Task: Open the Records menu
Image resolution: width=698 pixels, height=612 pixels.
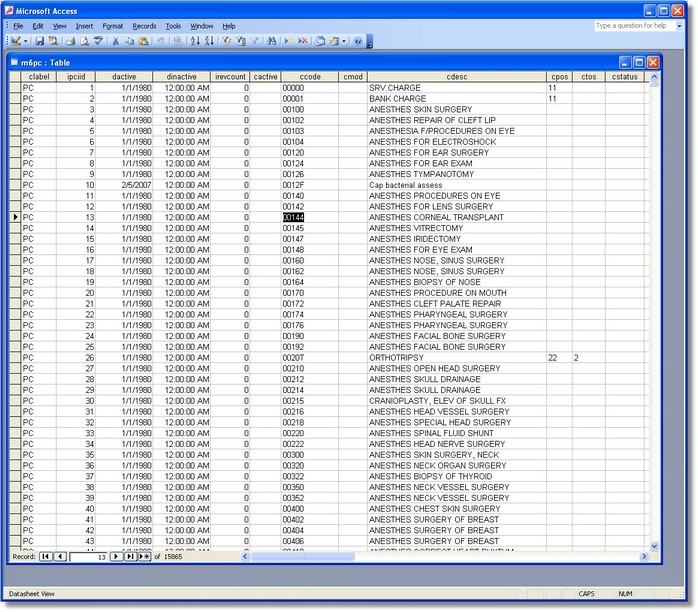Action: pyautogui.click(x=144, y=26)
